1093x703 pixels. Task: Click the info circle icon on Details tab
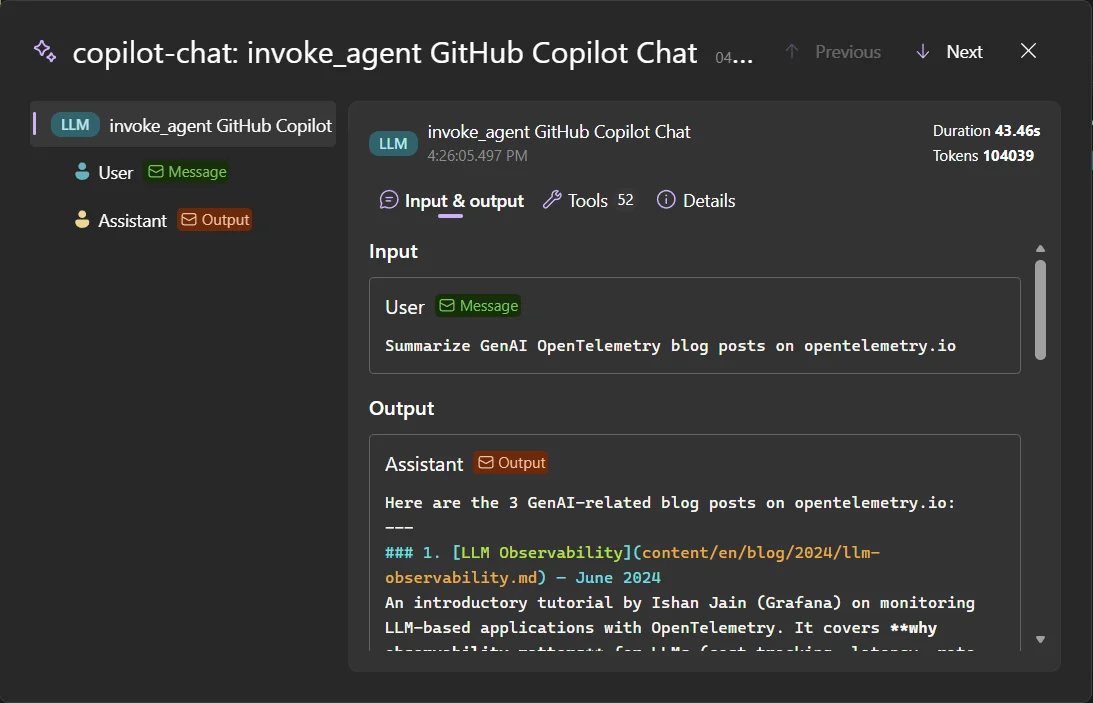666,200
